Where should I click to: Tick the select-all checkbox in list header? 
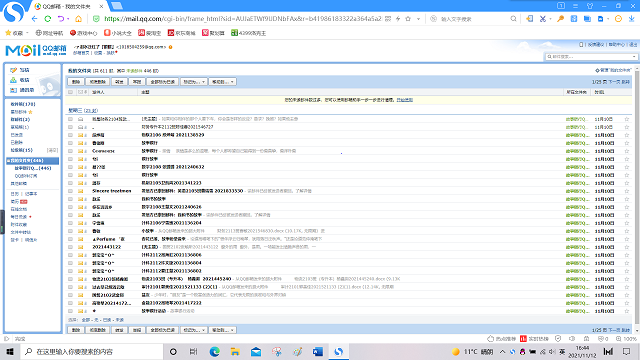click(x=70, y=92)
